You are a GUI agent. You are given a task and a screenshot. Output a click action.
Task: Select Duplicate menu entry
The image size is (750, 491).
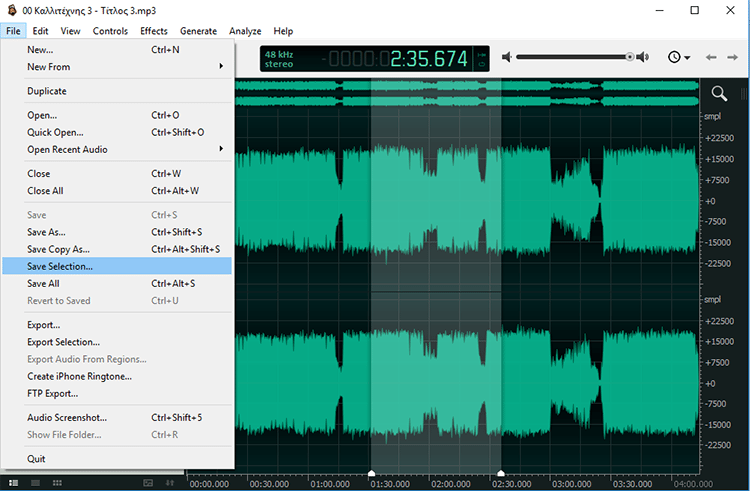(117, 91)
